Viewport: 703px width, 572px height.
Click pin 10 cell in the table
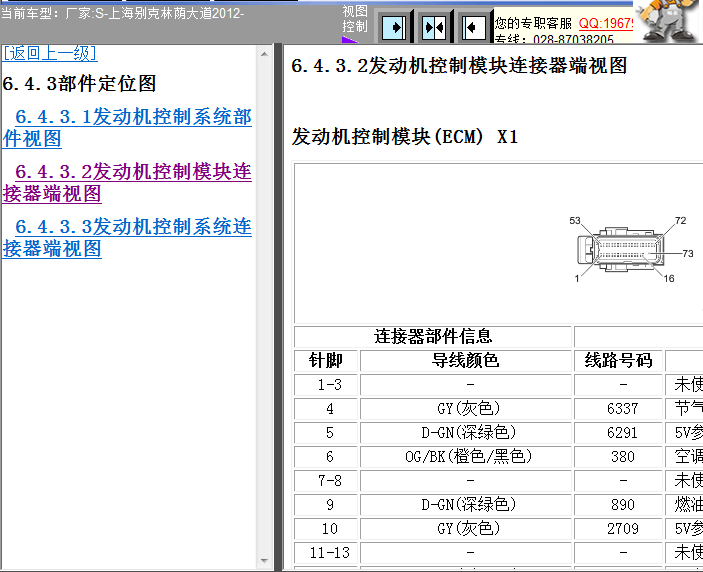tap(326, 529)
